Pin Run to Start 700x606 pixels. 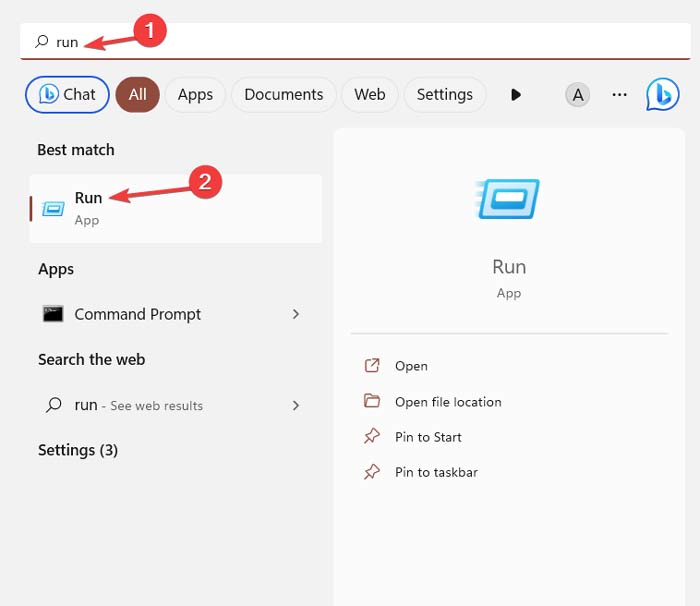(428, 437)
